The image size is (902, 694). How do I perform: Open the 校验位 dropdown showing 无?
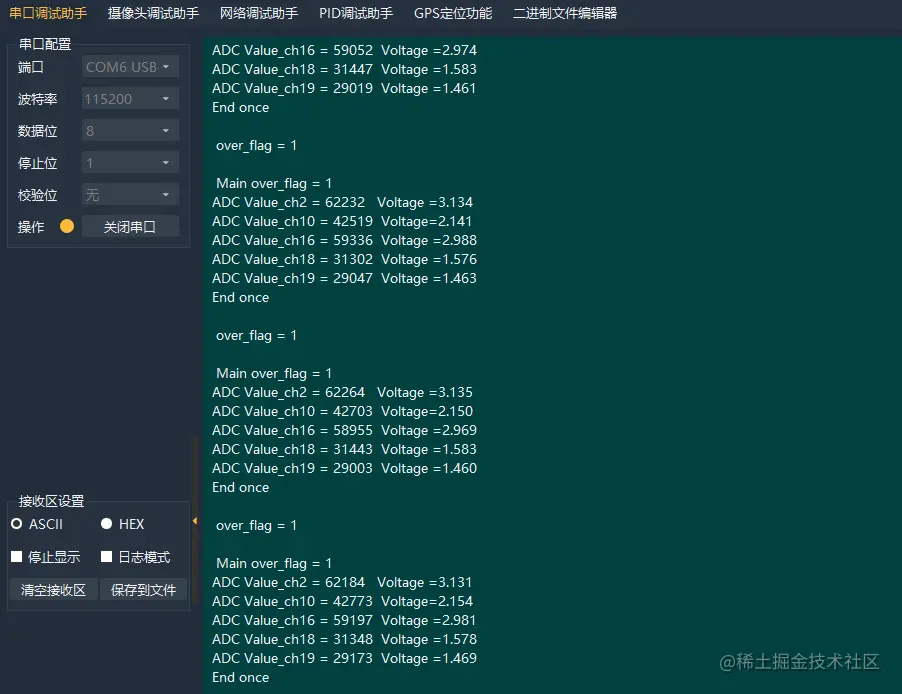pos(130,195)
